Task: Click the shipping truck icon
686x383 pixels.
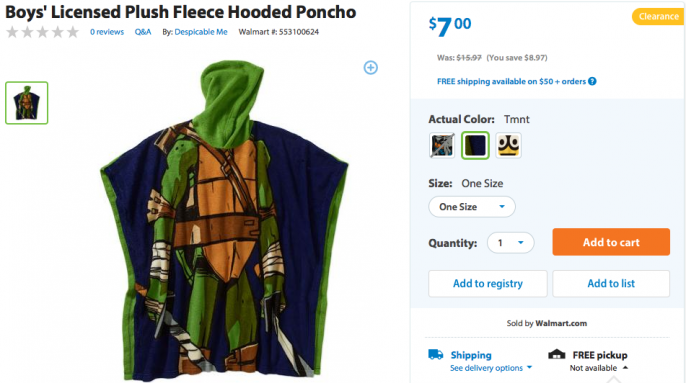Action: [x=436, y=354]
